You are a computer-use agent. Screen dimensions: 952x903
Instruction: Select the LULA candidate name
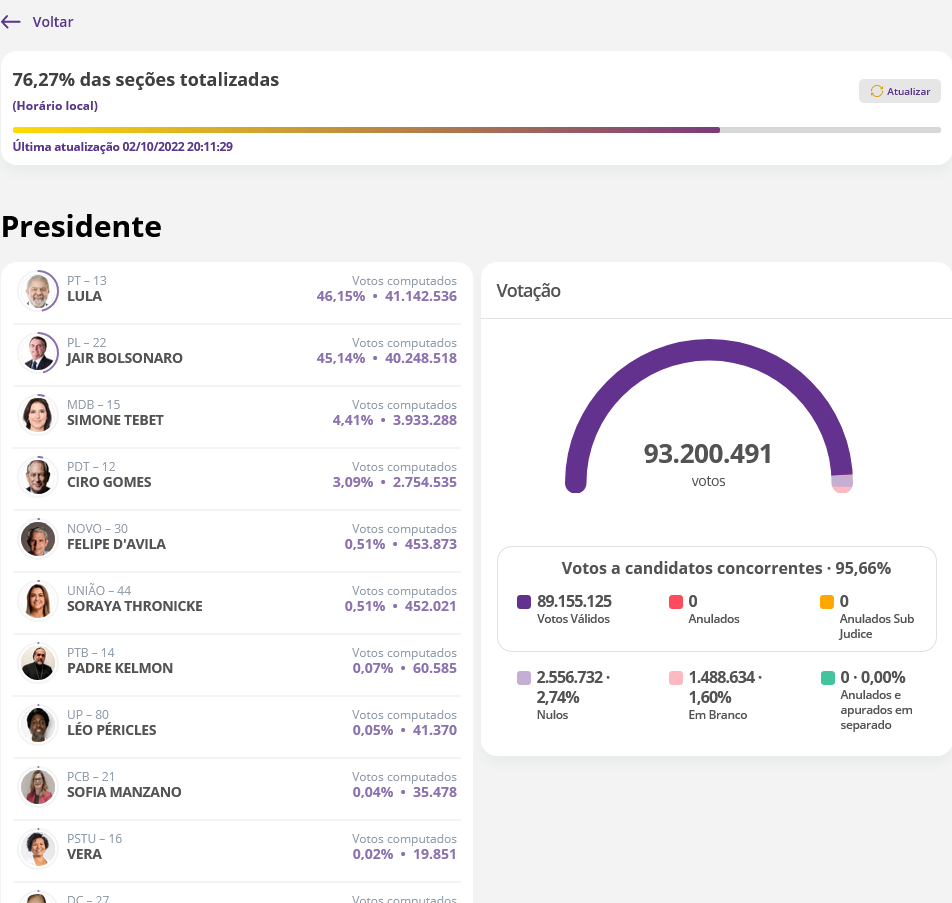[84, 296]
